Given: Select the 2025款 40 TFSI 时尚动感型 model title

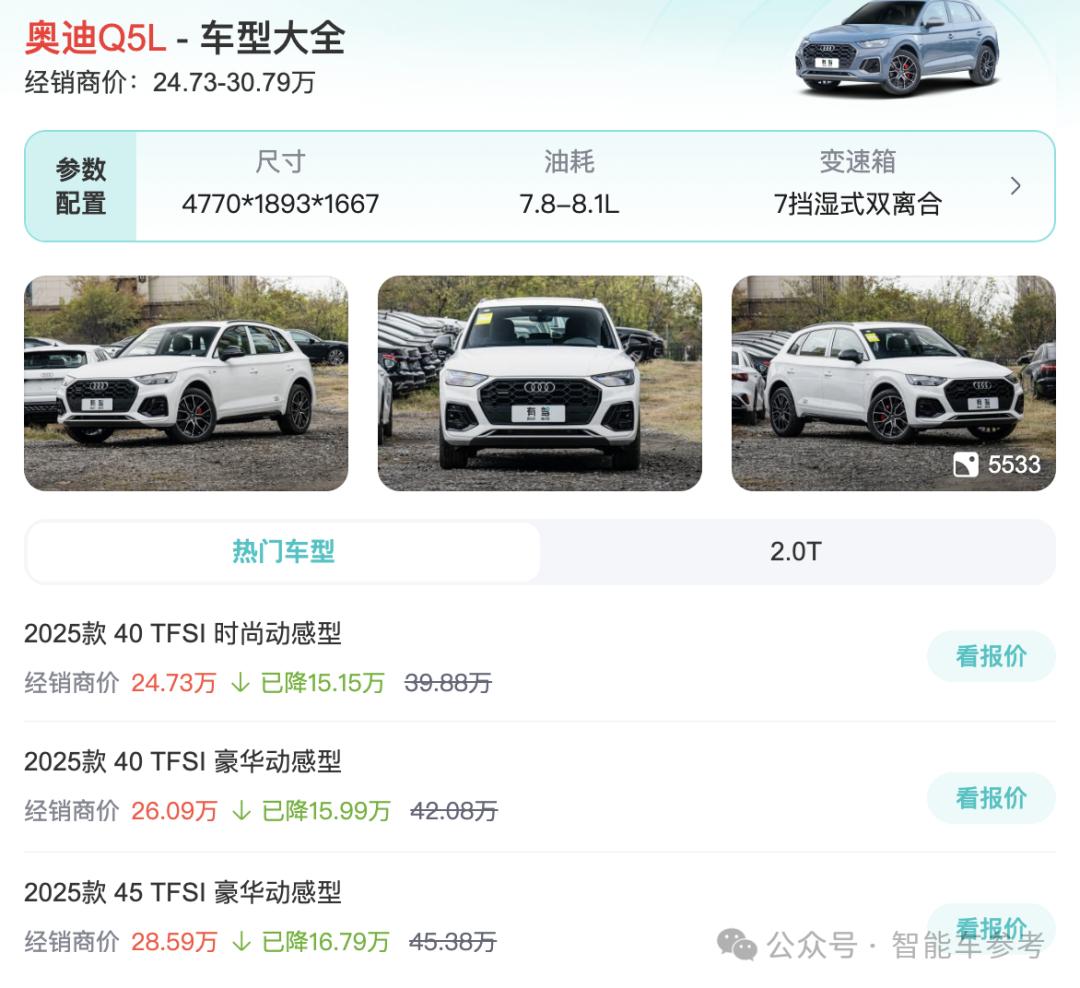Looking at the screenshot, I should (x=183, y=633).
